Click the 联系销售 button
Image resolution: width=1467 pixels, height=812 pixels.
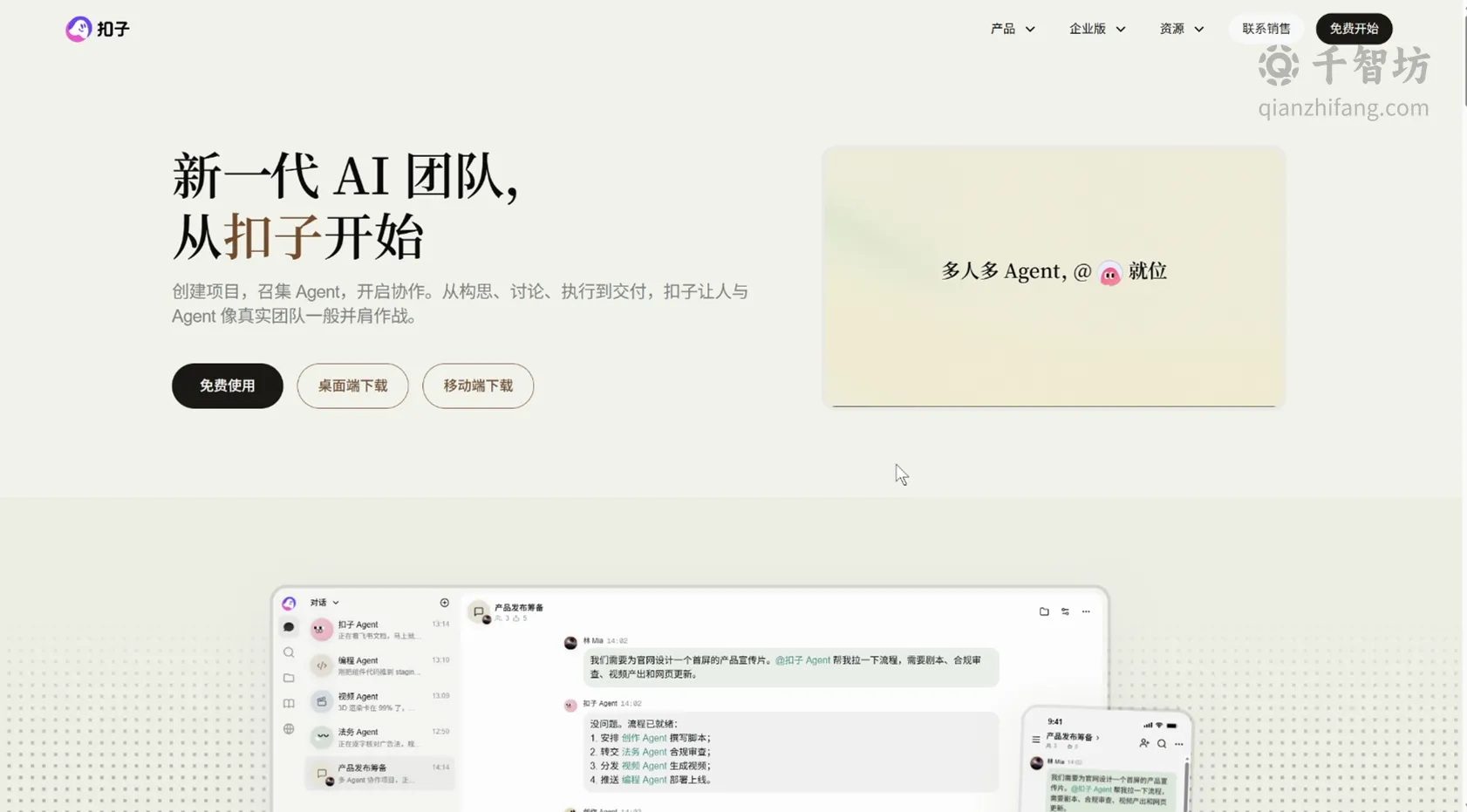pyautogui.click(x=1266, y=29)
